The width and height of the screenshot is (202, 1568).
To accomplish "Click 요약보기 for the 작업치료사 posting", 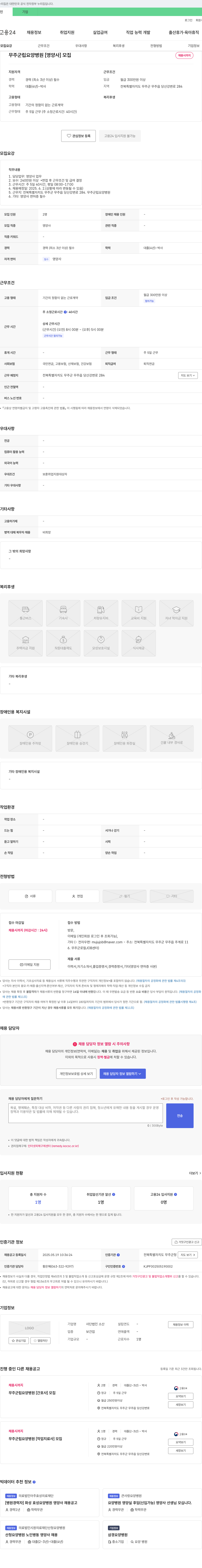I will coord(181,1442).
